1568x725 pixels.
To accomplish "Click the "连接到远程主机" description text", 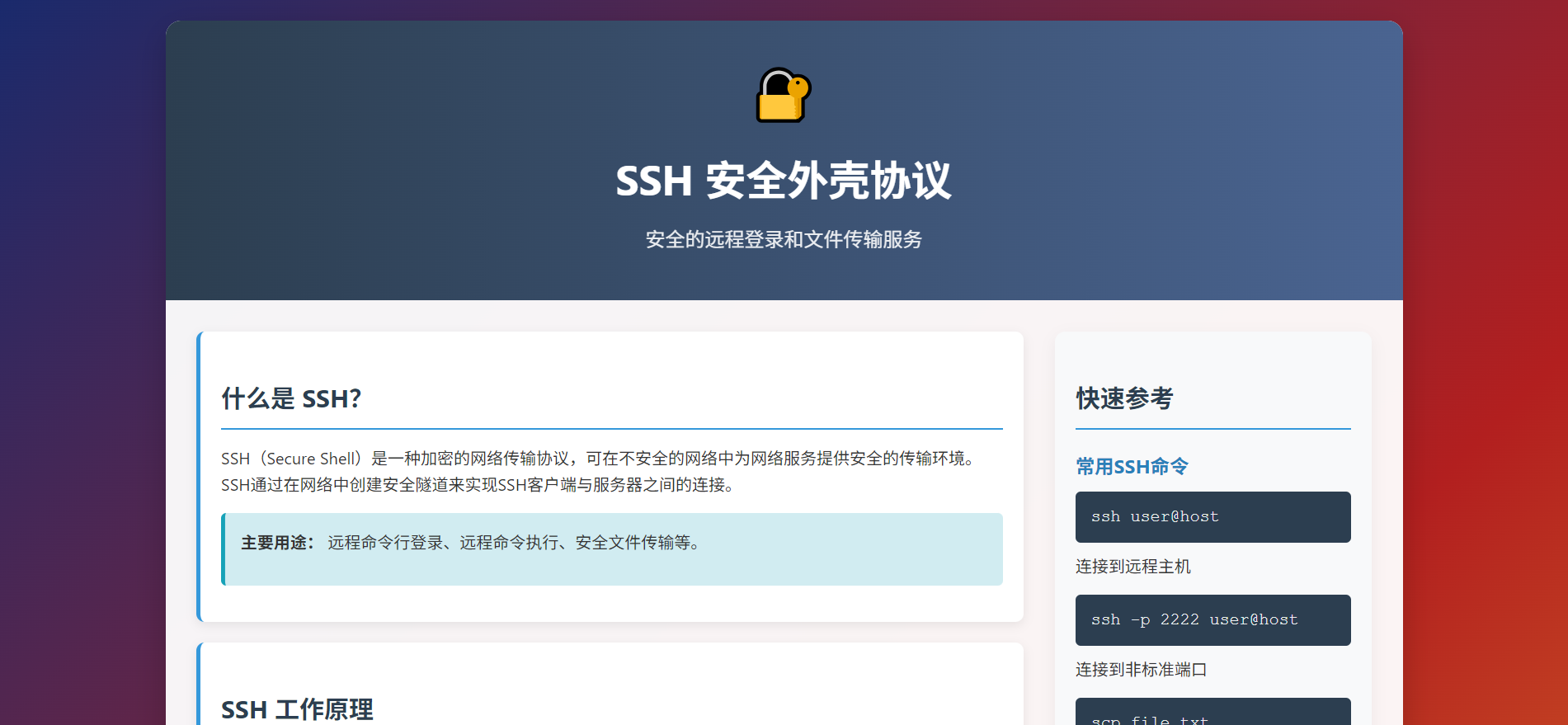I will coord(1132,567).
